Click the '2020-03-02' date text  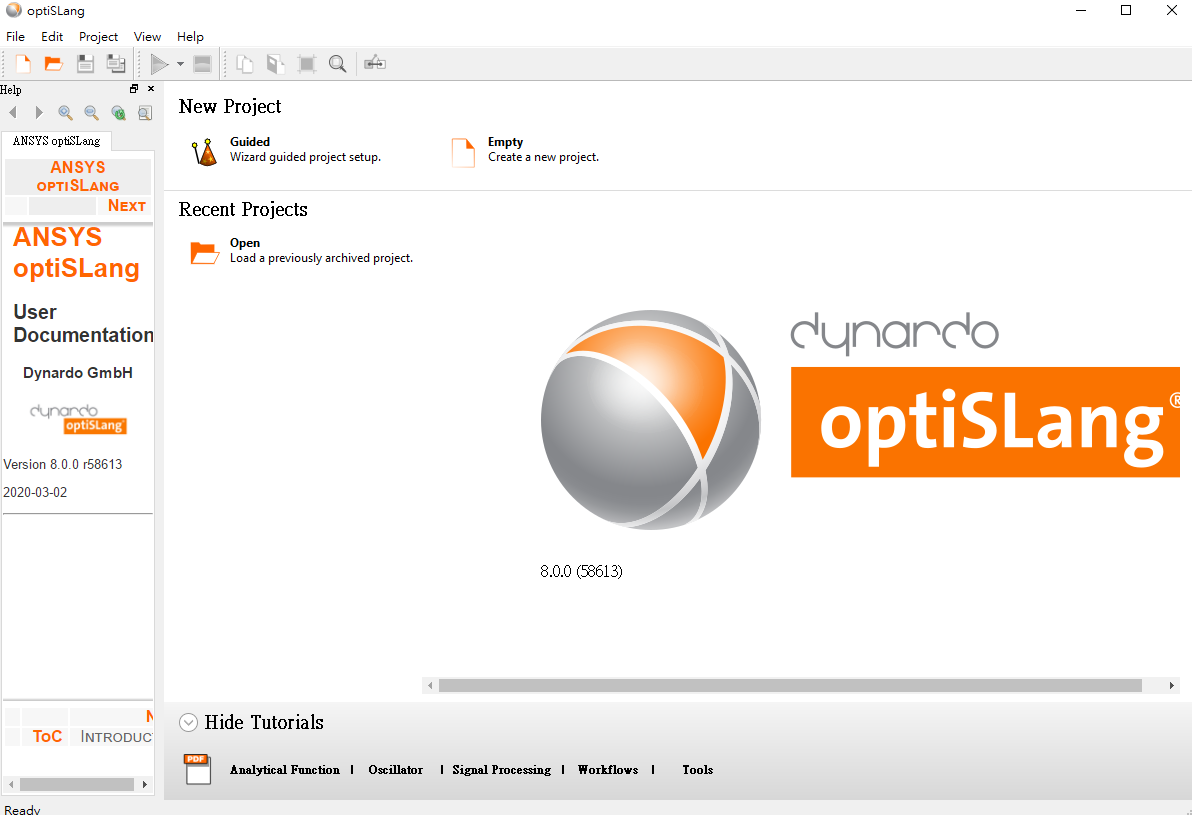click(x=35, y=492)
